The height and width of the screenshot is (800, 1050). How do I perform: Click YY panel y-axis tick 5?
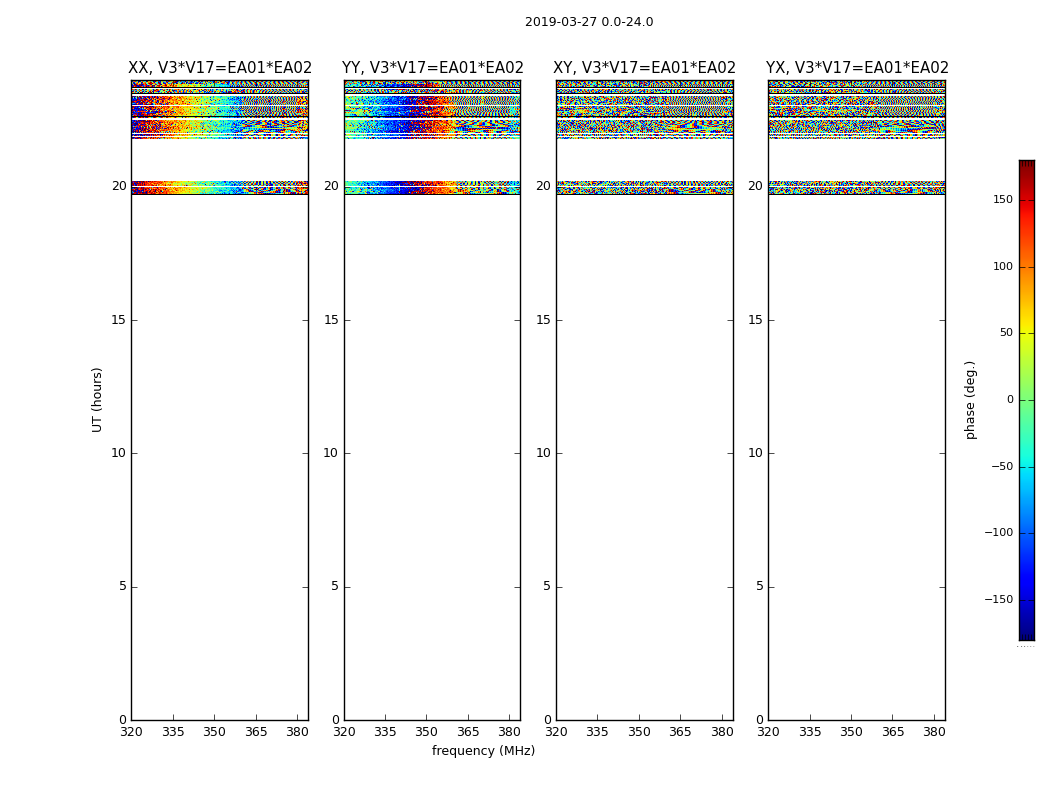tap(335, 586)
